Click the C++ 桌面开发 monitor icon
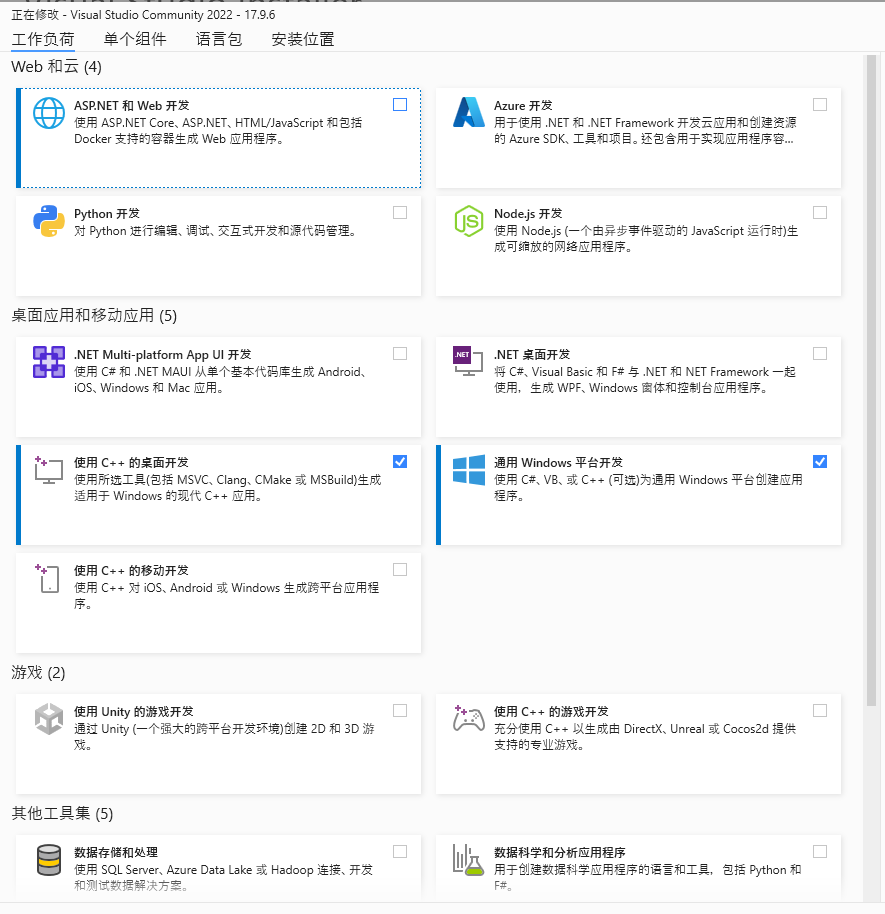Screen dimensions: 885x914 [x=48, y=470]
